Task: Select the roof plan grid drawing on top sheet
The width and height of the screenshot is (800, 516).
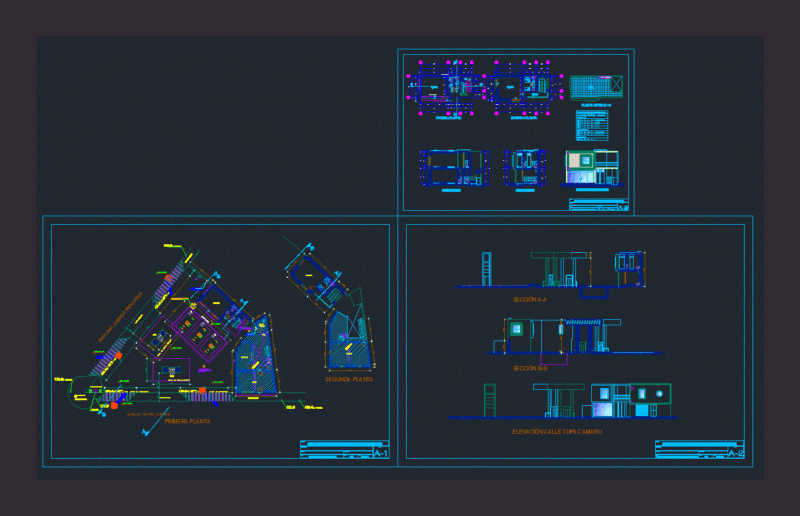Action: coord(596,87)
